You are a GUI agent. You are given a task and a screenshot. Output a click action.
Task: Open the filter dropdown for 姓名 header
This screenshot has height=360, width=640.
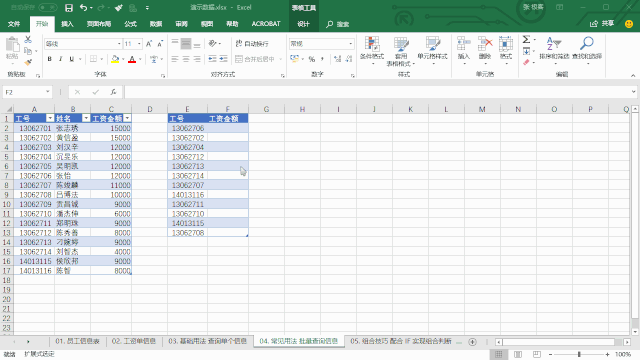(86, 118)
